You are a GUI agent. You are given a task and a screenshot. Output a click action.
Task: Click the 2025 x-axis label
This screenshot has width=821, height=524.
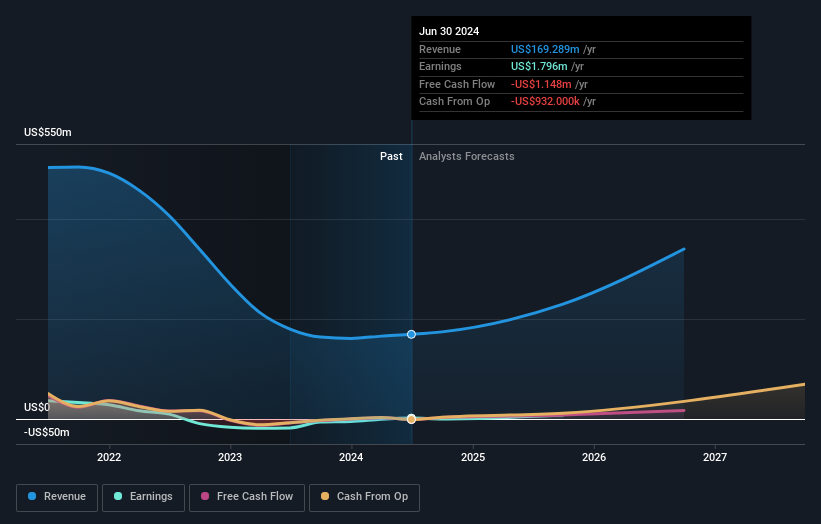(473, 457)
